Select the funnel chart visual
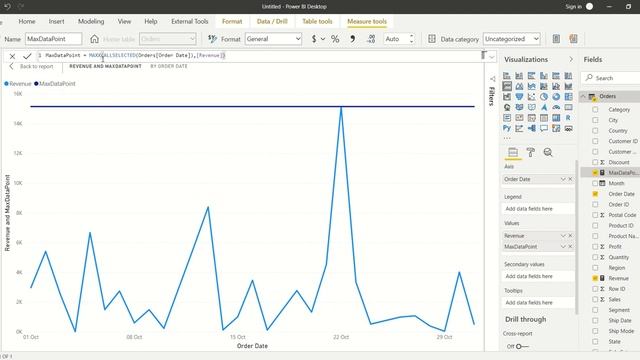 coord(519,97)
